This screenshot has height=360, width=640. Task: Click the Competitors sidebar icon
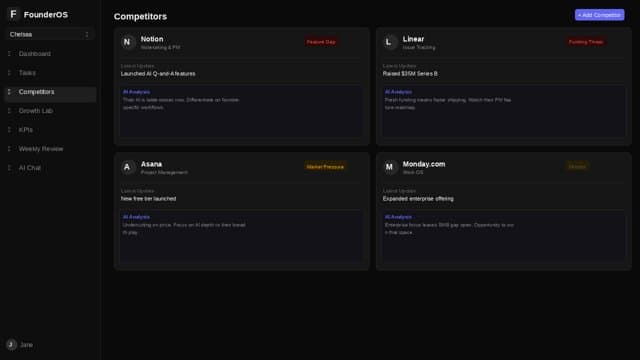(x=9, y=92)
